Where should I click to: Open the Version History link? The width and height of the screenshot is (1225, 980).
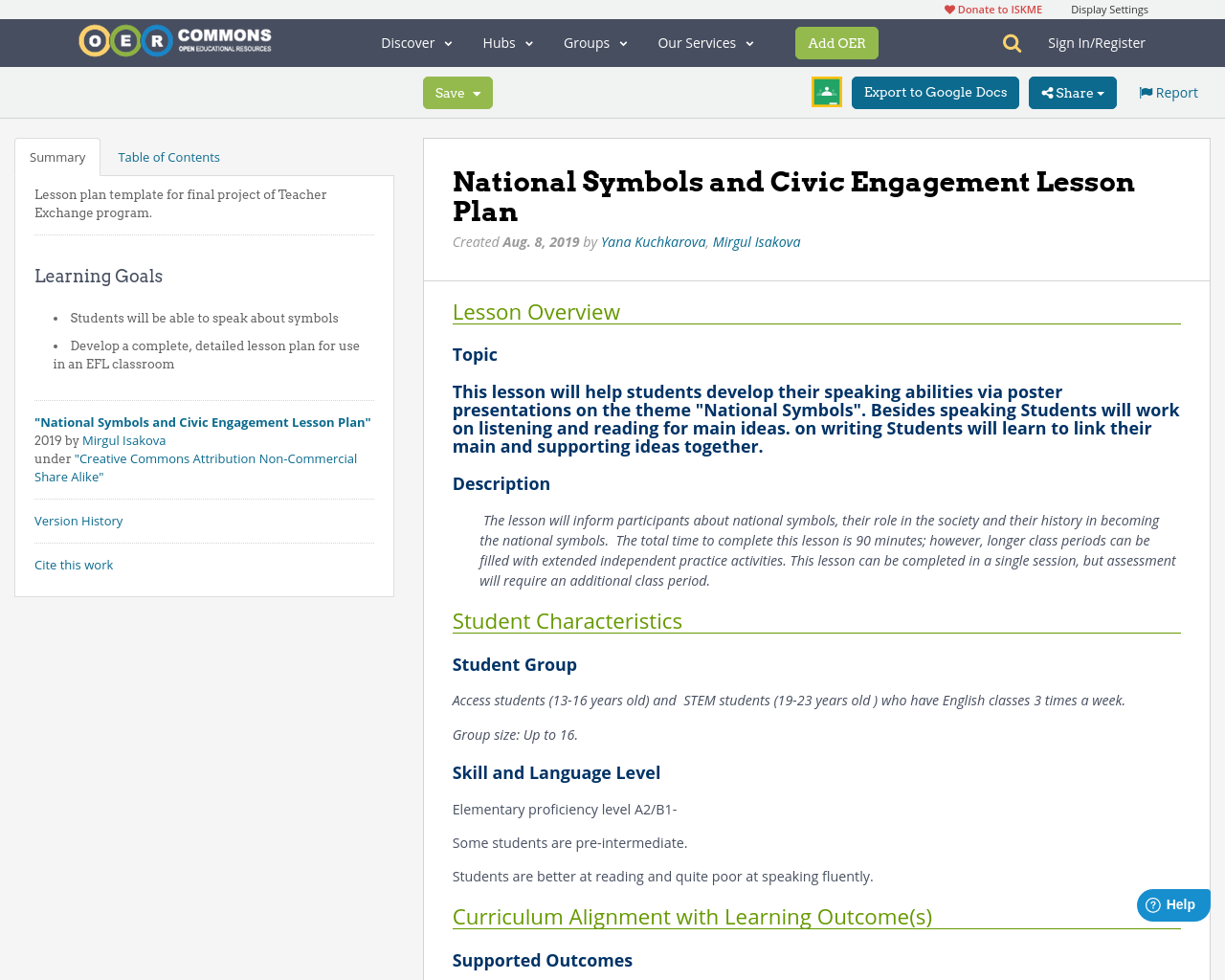coord(78,520)
